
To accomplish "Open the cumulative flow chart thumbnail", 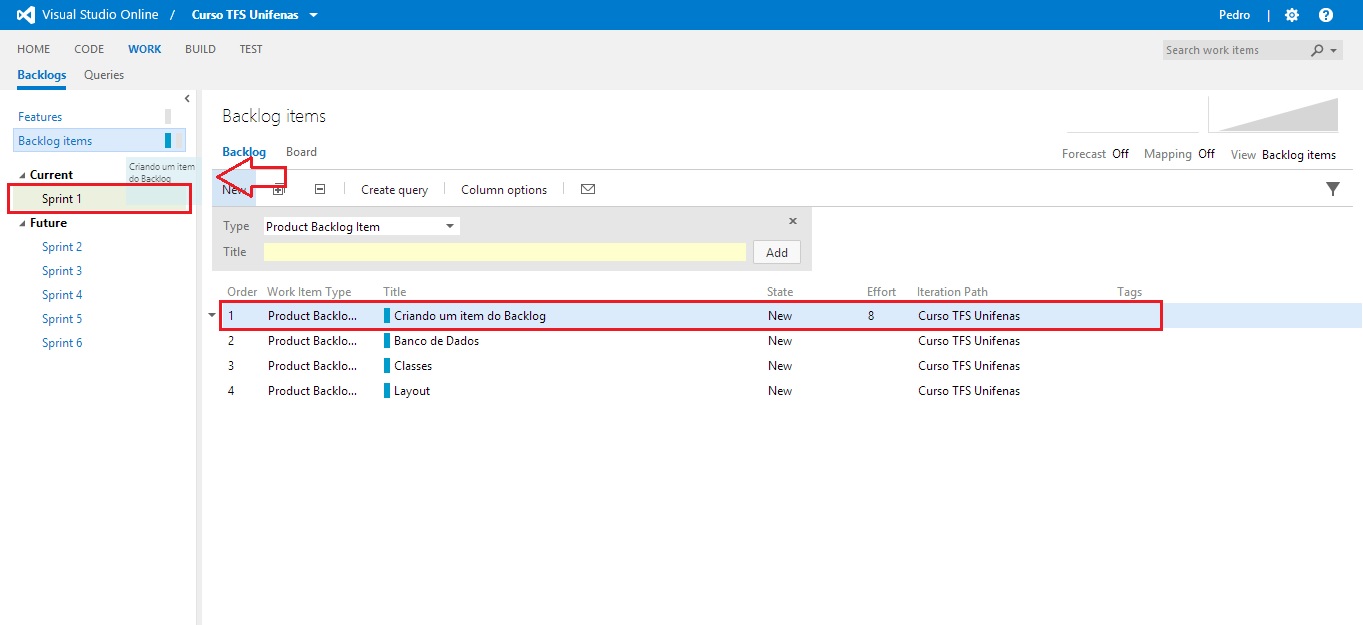I will tap(1273, 115).
